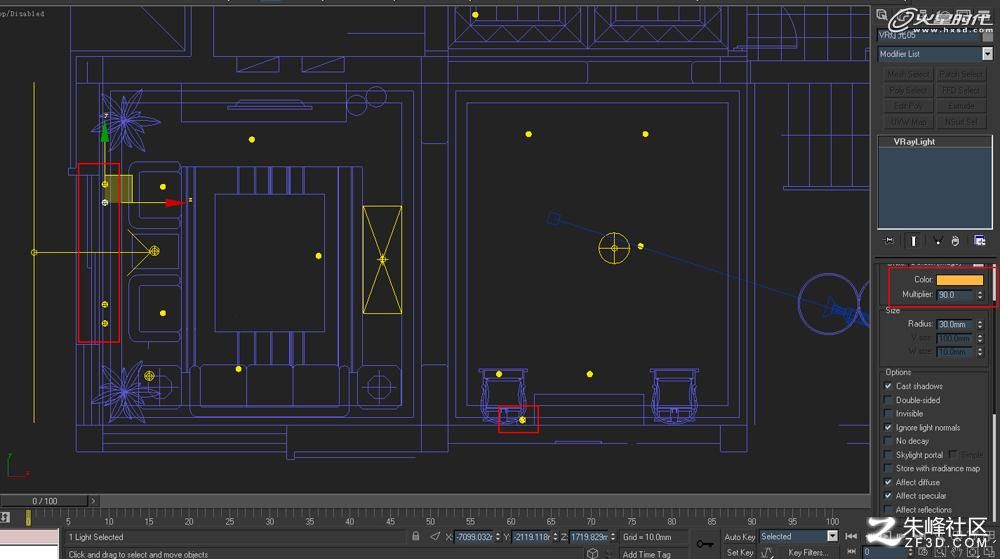
Task: Toggle the Selection Lock padlock icon
Action: 416,537
